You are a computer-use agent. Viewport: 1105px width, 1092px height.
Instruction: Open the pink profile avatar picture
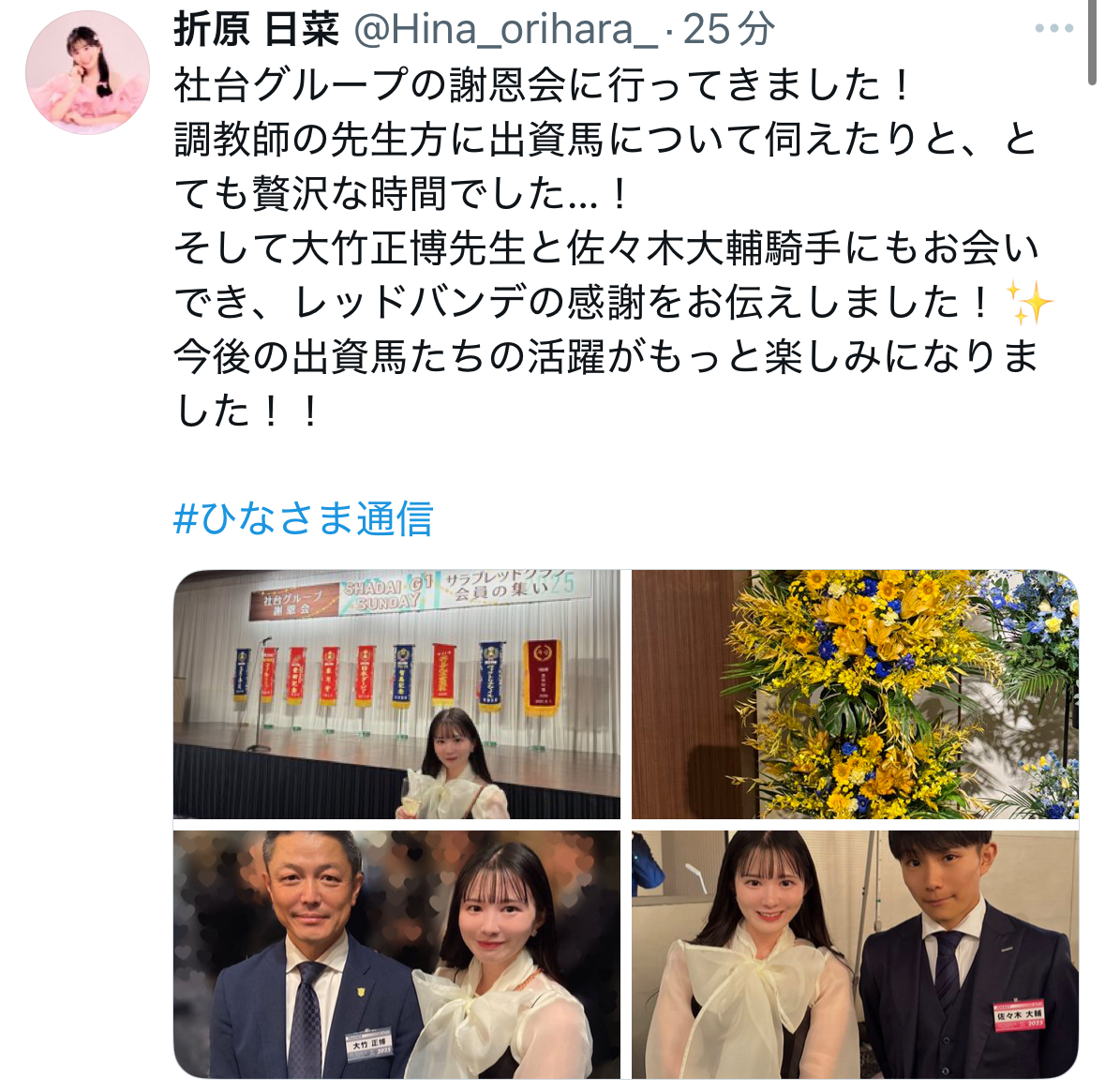pos(87,72)
